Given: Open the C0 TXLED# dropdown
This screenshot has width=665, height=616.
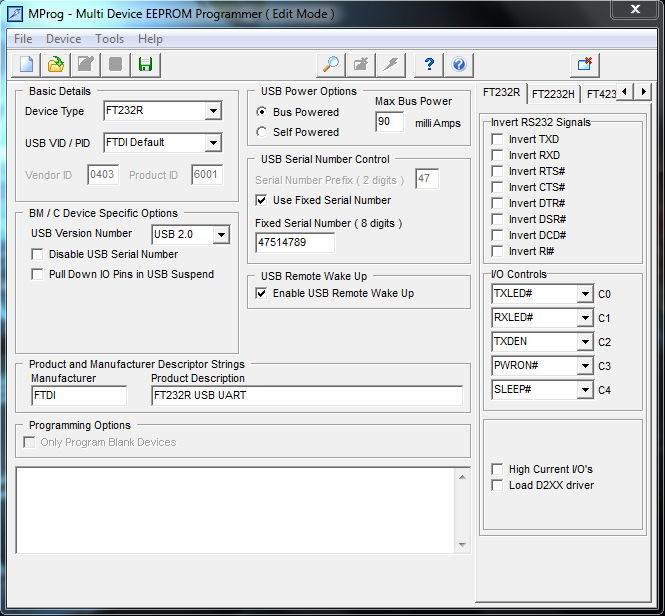Looking at the screenshot, I should 585,294.
